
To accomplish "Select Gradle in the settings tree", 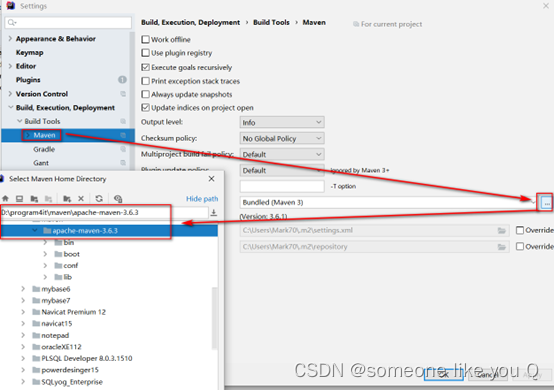I will [x=44, y=149].
